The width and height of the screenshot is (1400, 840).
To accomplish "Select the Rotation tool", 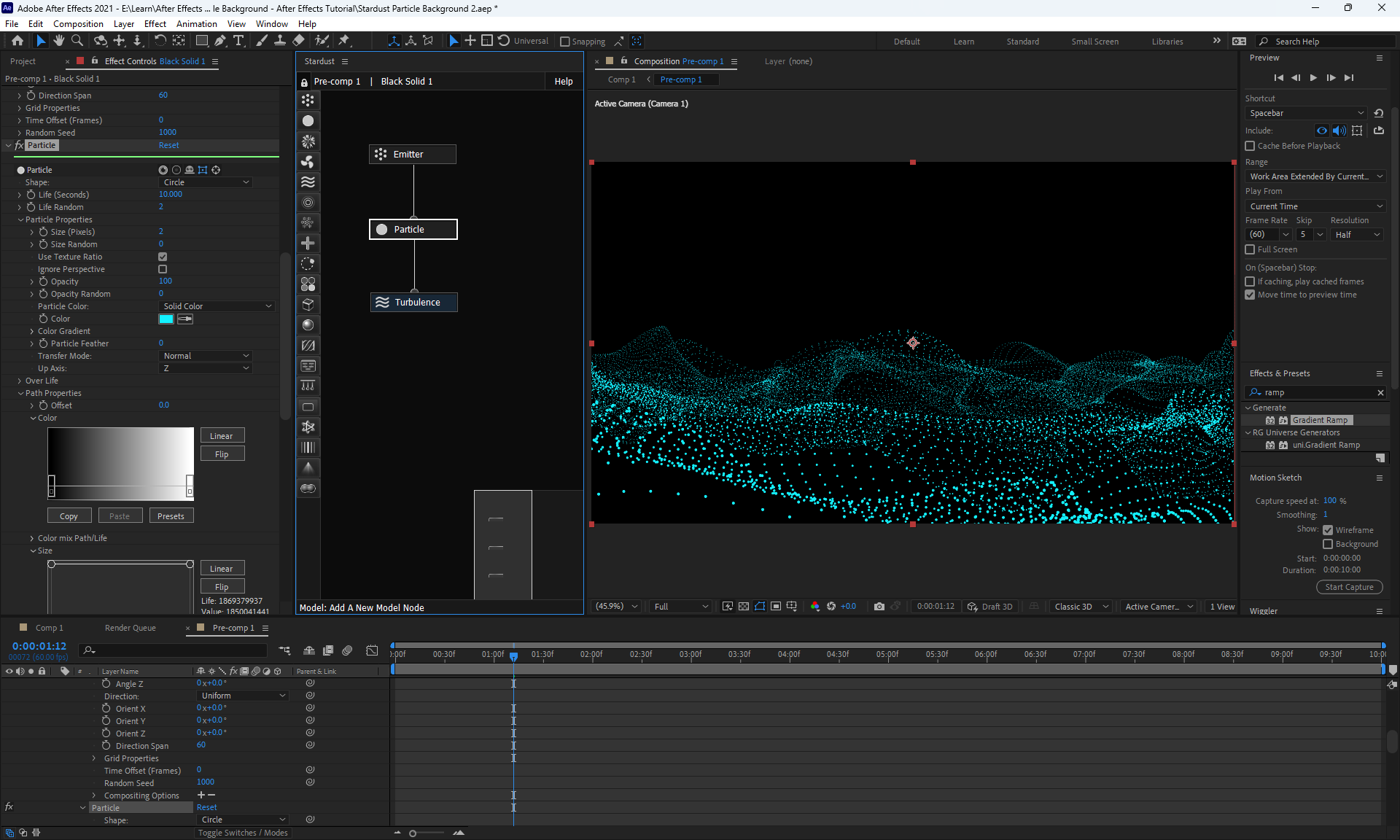I will pos(160,41).
